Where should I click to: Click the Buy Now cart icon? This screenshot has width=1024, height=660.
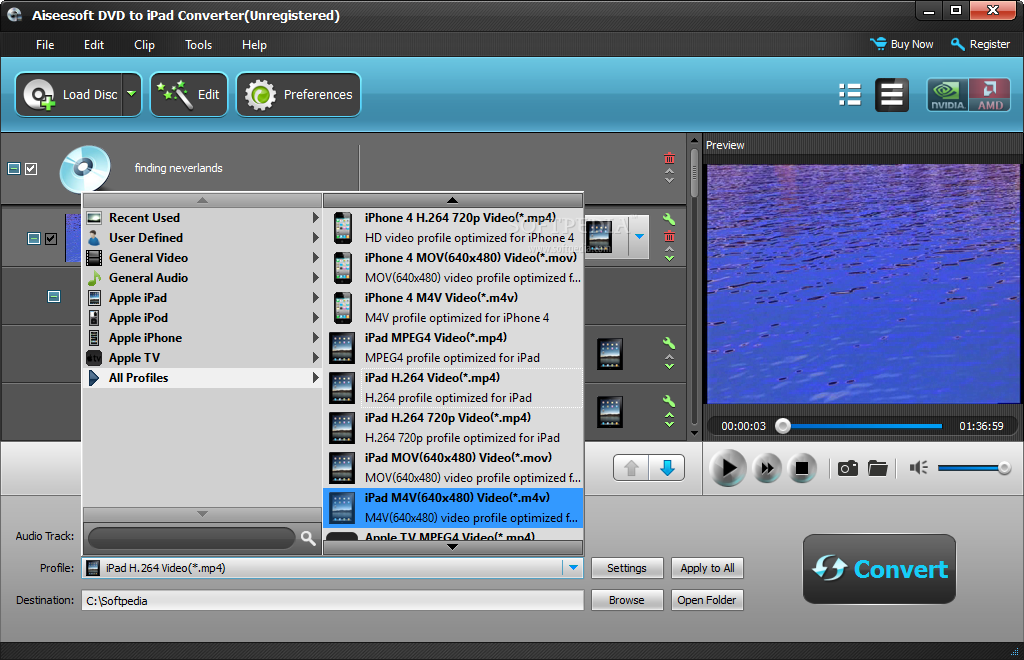(878, 44)
